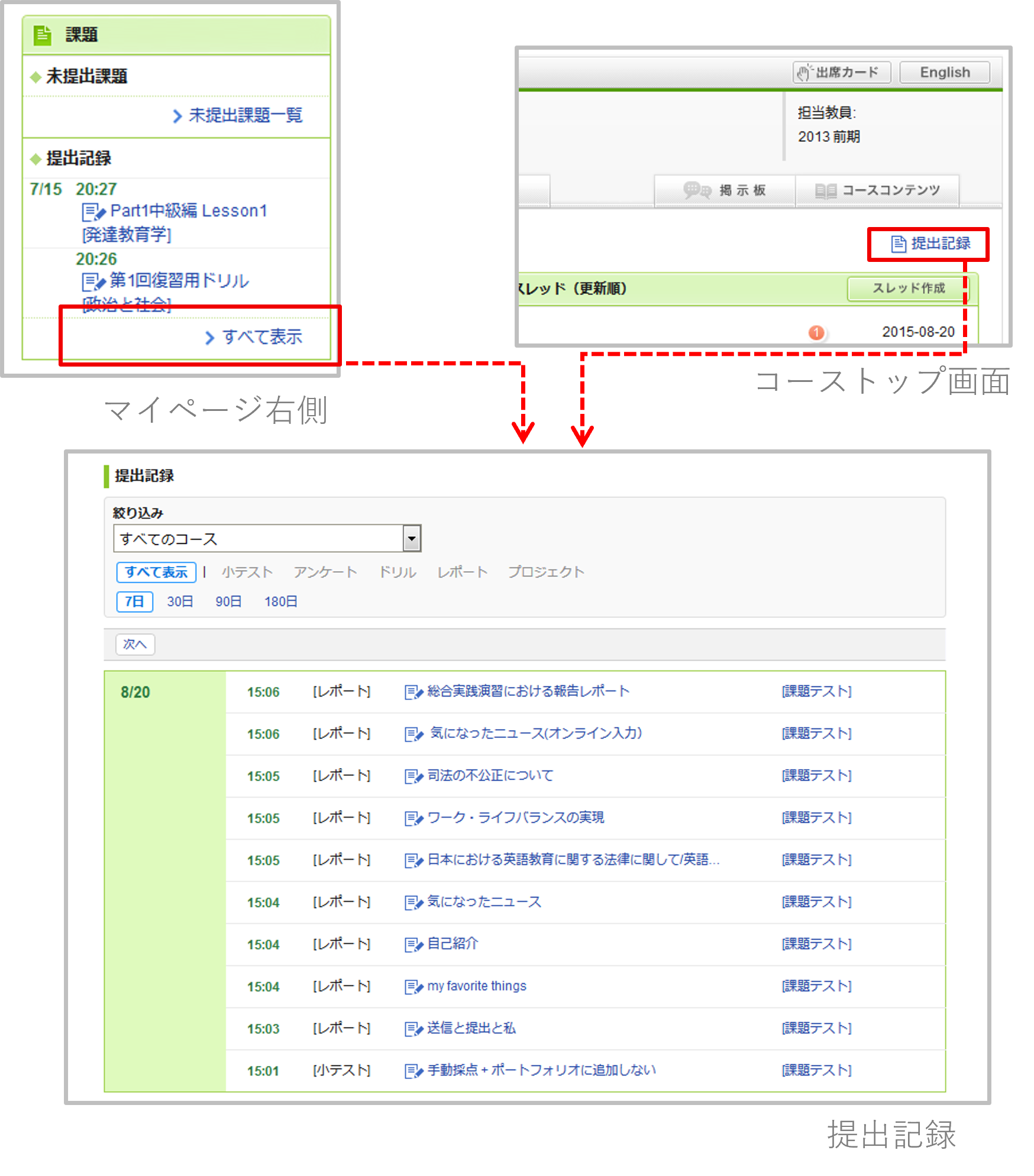Screen dimensions: 1034x1176
Task: Click the green 課題 document icon
Action: point(42,35)
